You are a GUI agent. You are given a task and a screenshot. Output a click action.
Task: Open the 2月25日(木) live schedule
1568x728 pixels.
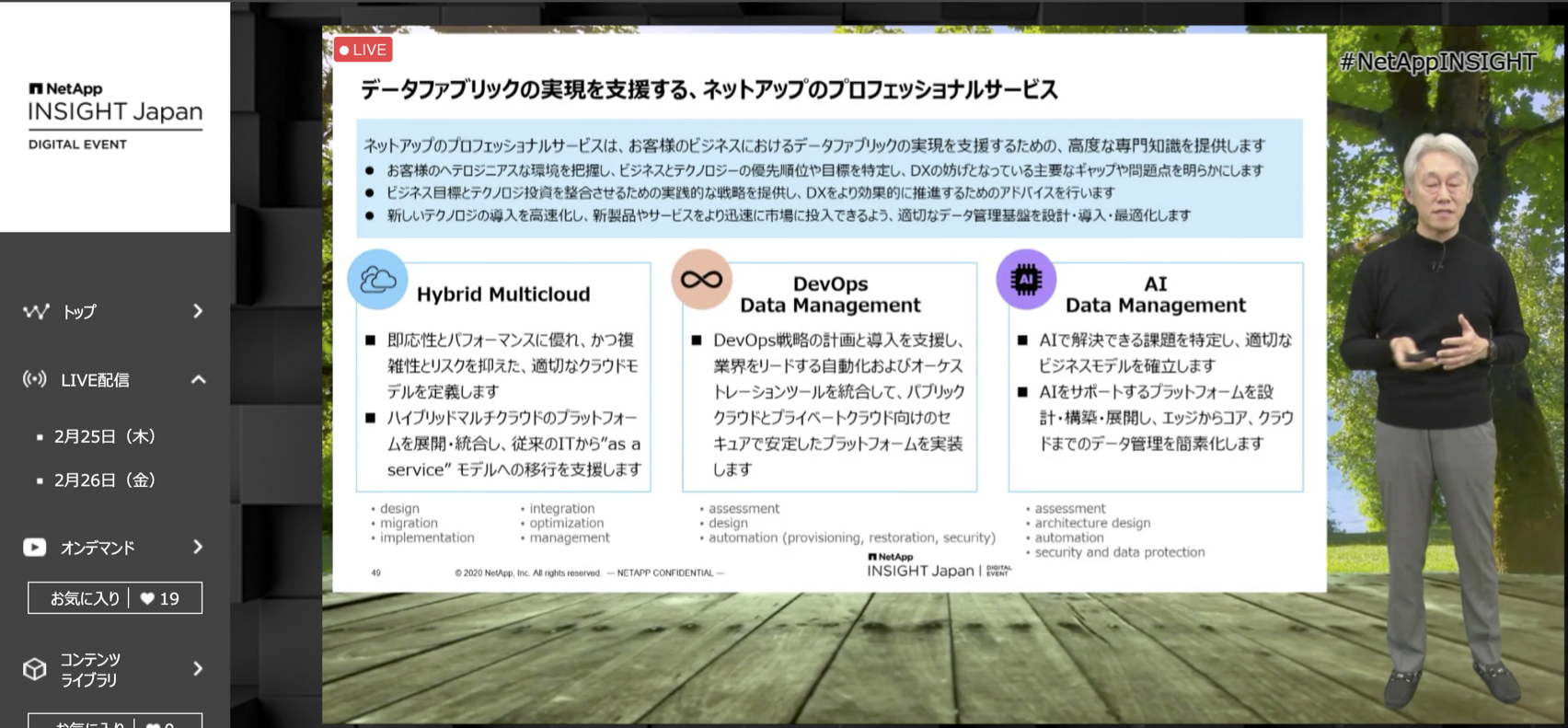coord(104,436)
